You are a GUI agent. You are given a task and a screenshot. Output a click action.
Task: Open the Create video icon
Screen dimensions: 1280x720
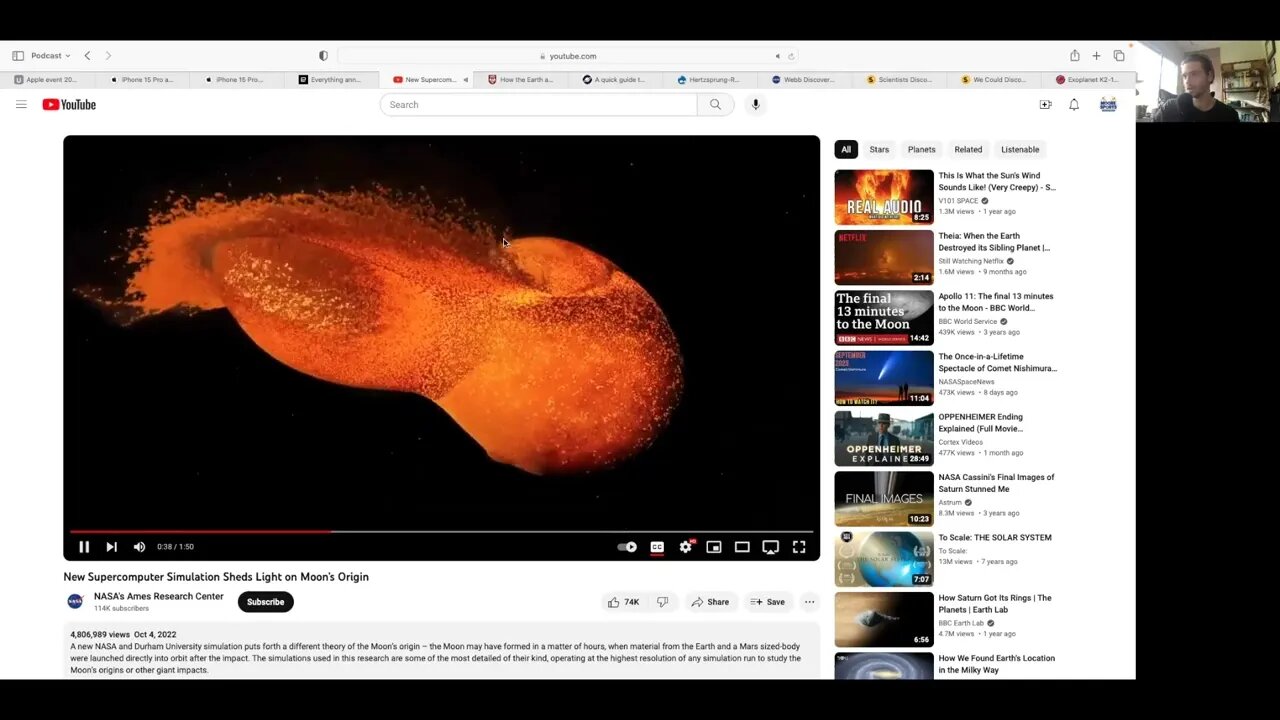tap(1045, 104)
